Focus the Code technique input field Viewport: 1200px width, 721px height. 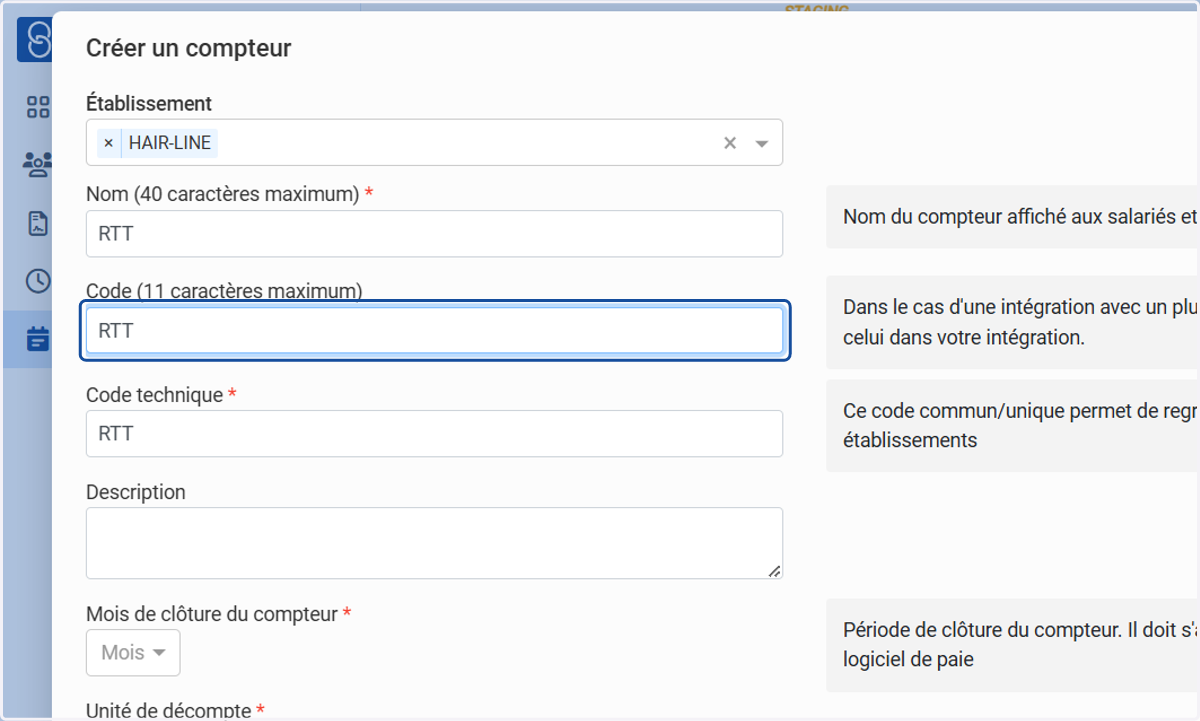pos(434,434)
